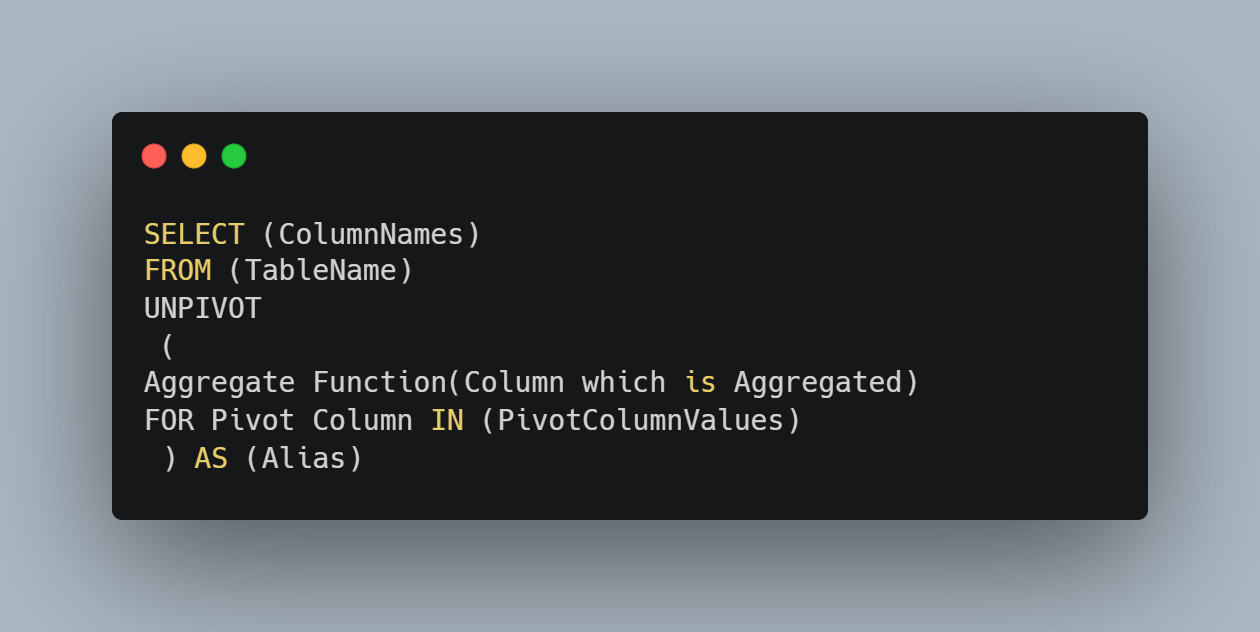The width and height of the screenshot is (1260, 632).
Task: Click the FROM keyword
Action: pos(177,271)
